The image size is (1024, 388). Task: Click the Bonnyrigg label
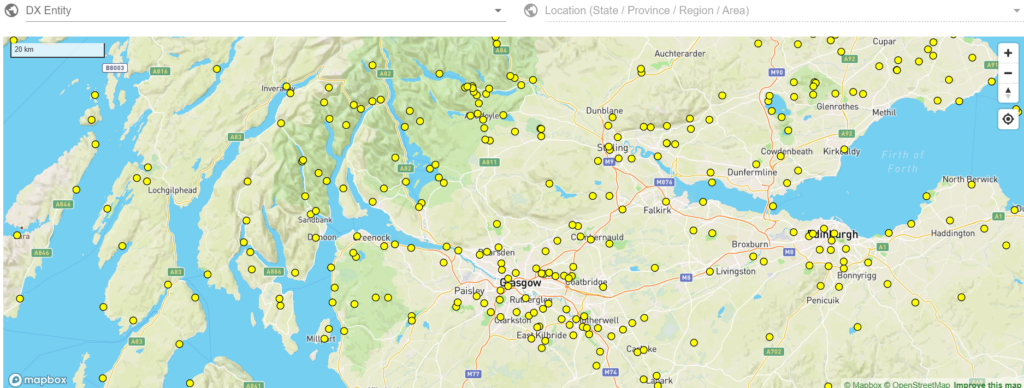856,276
